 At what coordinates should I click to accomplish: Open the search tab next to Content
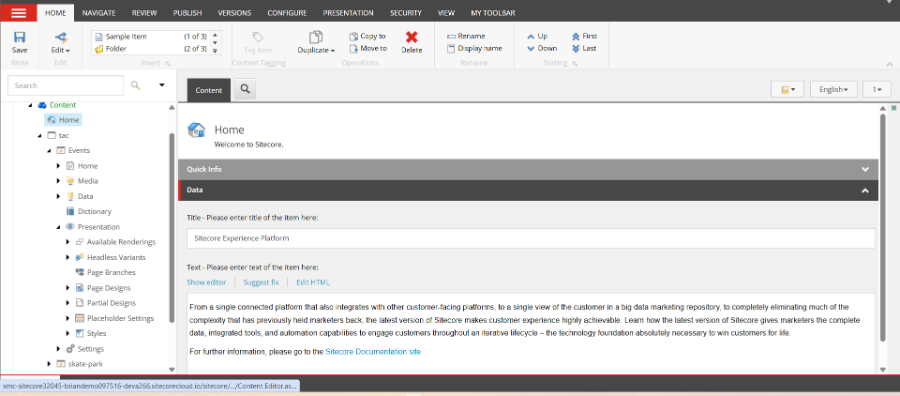pyautogui.click(x=245, y=90)
